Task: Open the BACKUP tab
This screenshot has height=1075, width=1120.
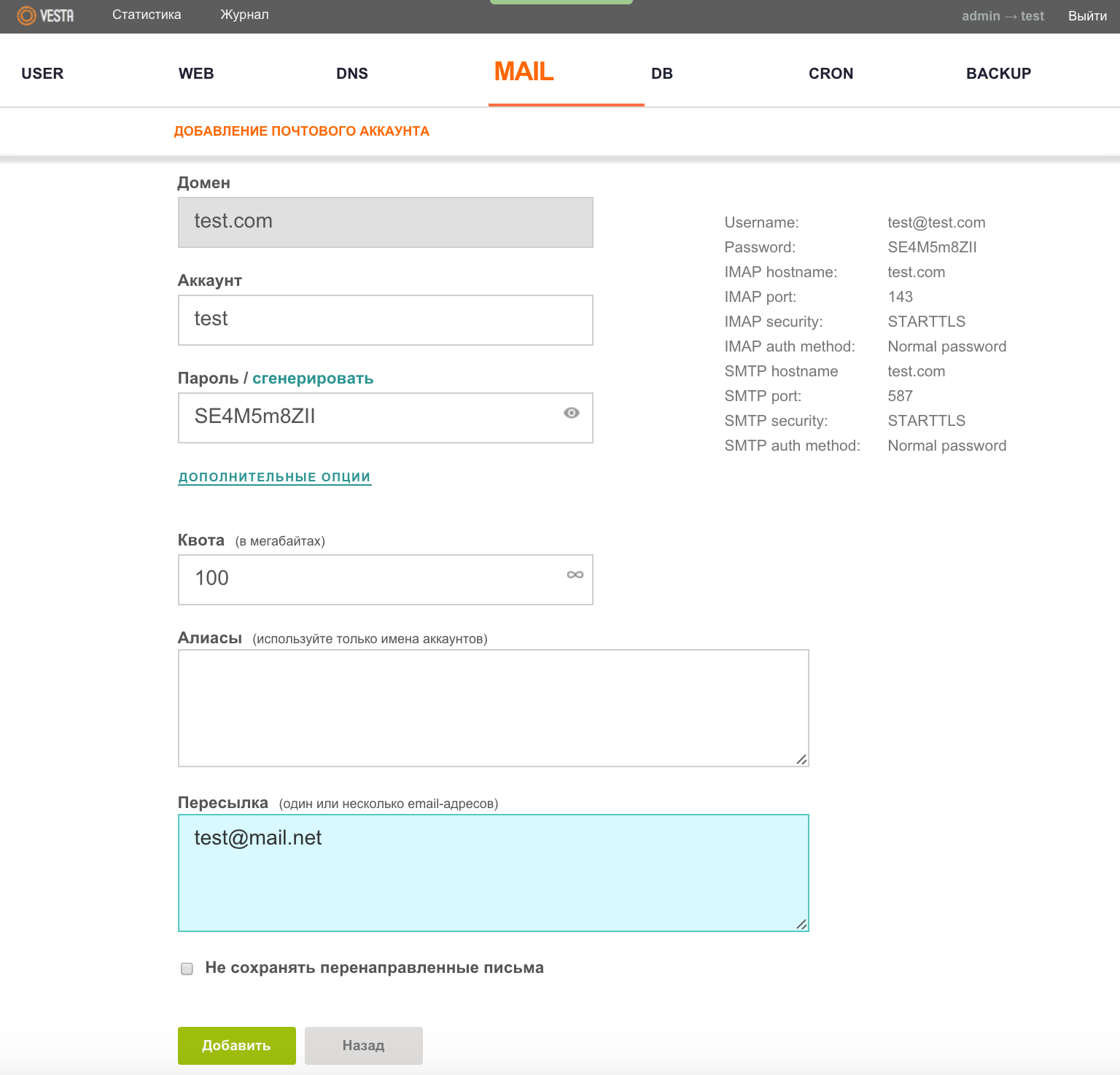Action: click(x=999, y=74)
